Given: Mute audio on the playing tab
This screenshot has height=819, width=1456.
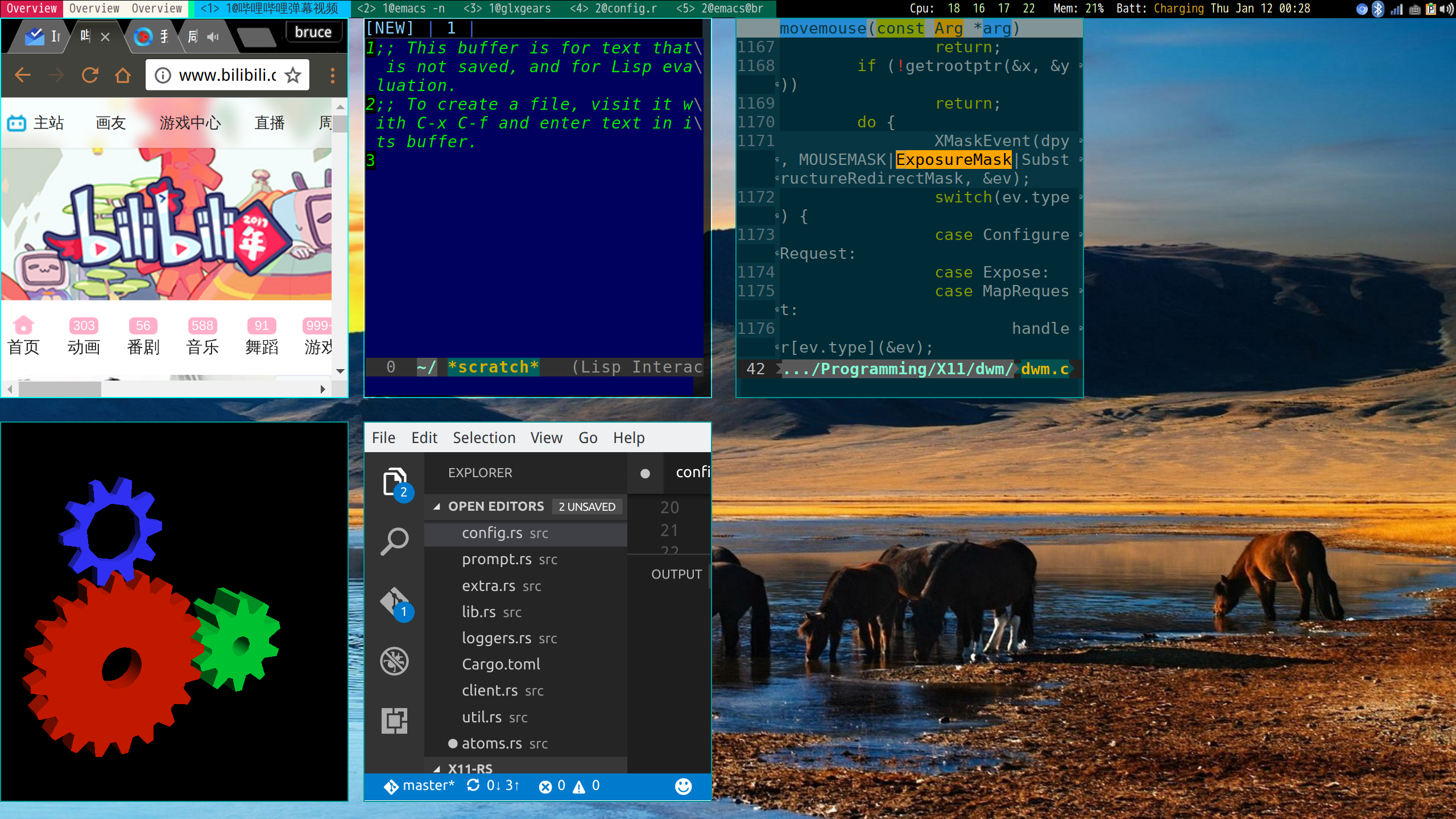Looking at the screenshot, I should 213,37.
